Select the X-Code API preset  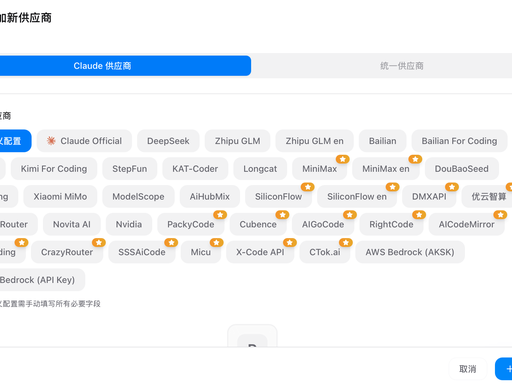tap(260, 252)
